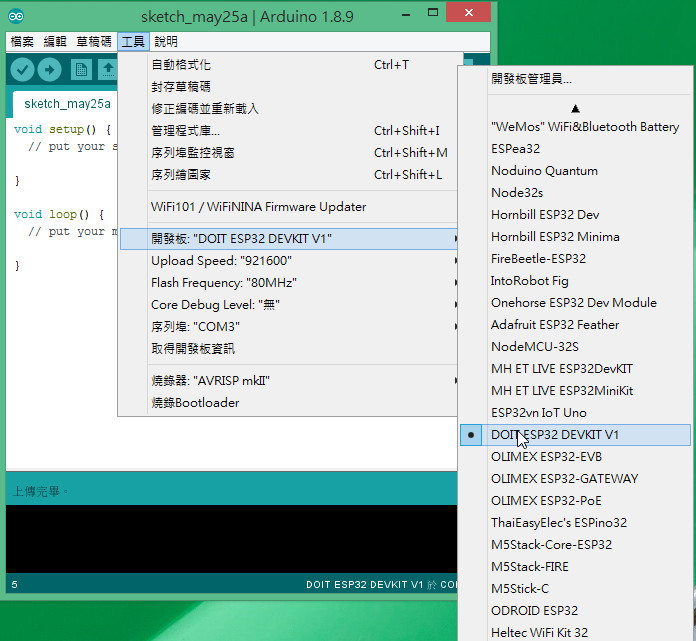Open 管理程式庫... library manager
The width and height of the screenshot is (696, 641).
click(289, 131)
